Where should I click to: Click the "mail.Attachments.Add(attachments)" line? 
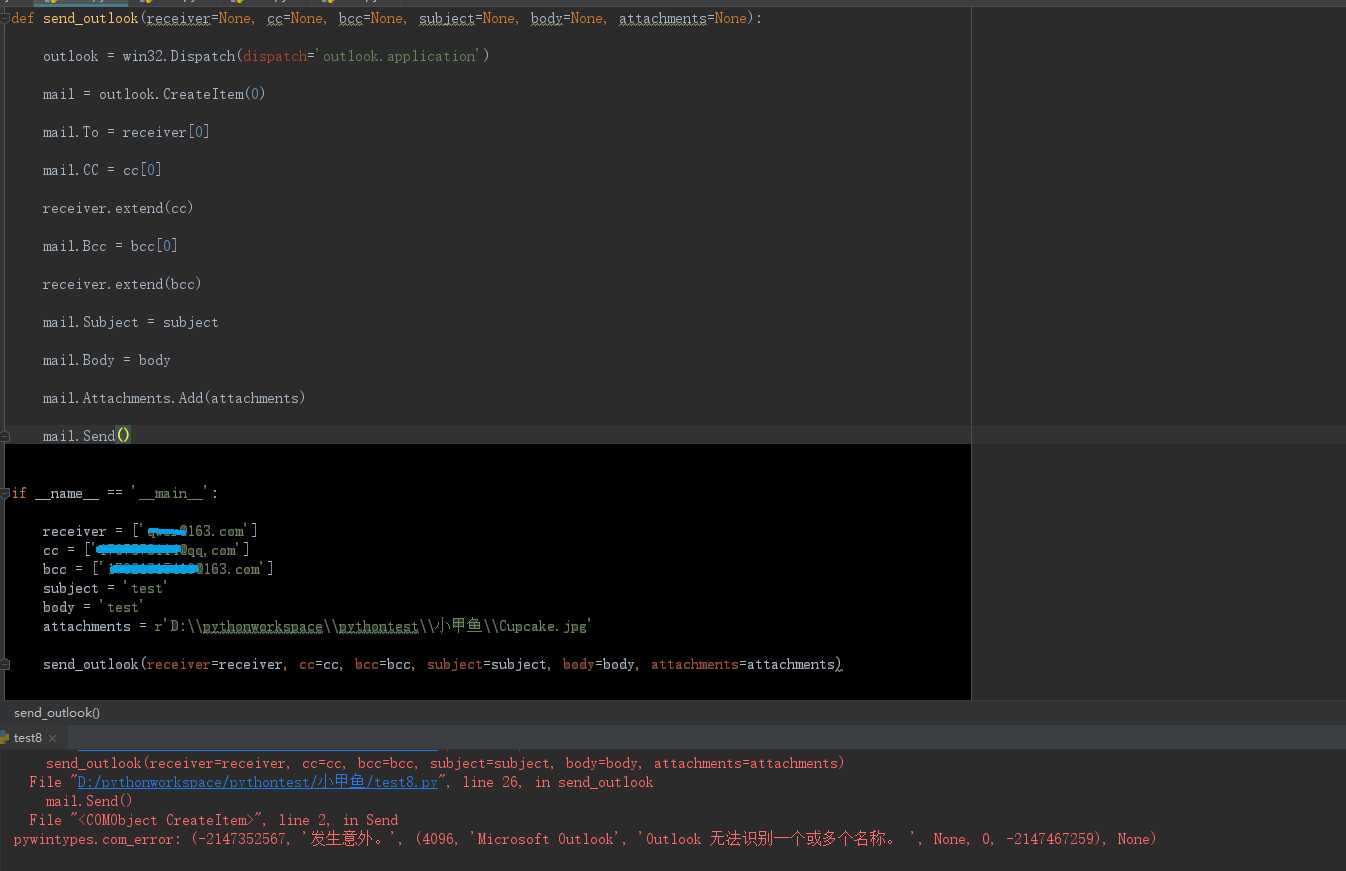[x=174, y=398]
